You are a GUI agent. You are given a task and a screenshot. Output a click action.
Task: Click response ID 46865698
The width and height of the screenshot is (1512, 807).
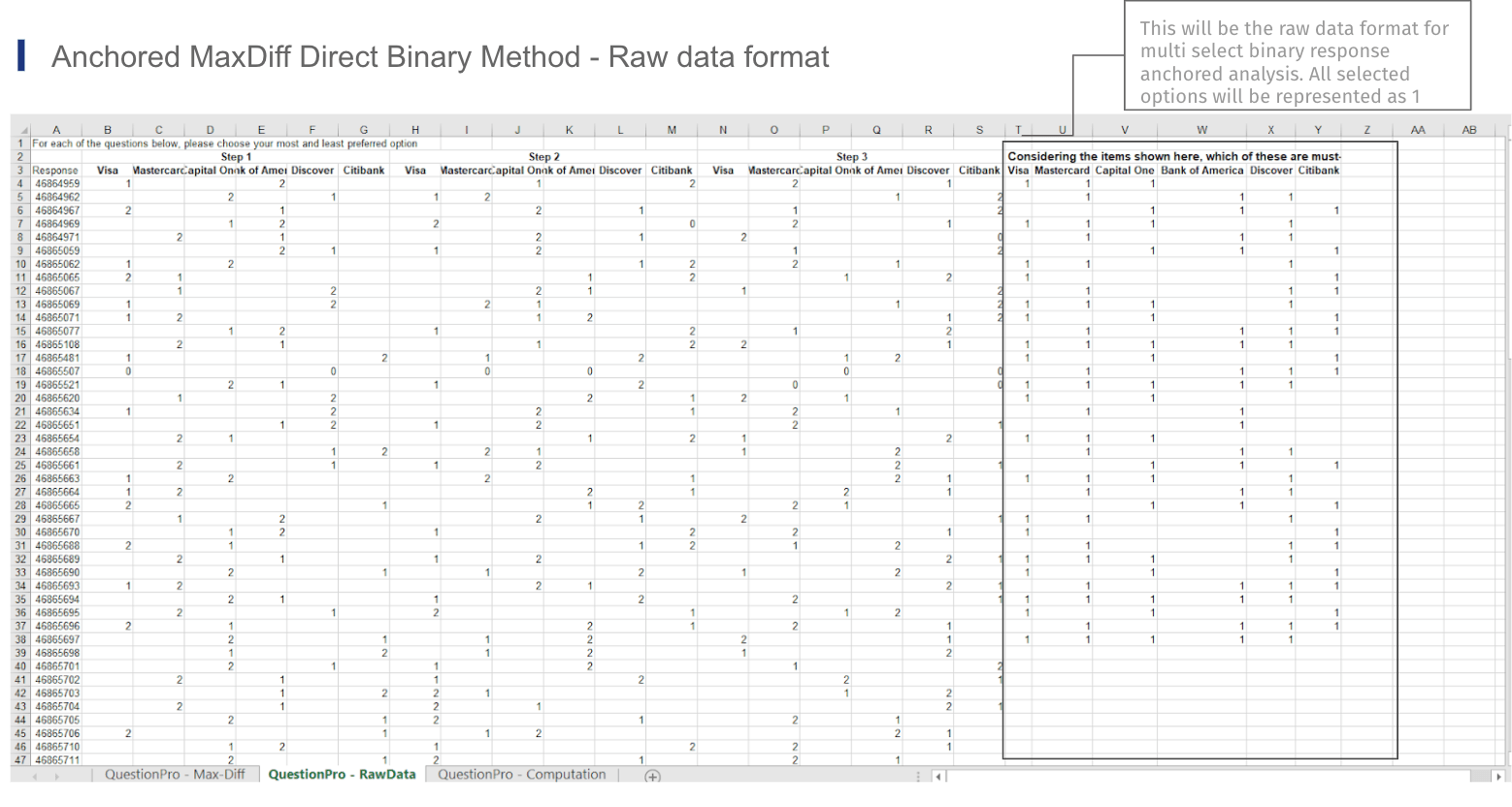click(x=56, y=654)
